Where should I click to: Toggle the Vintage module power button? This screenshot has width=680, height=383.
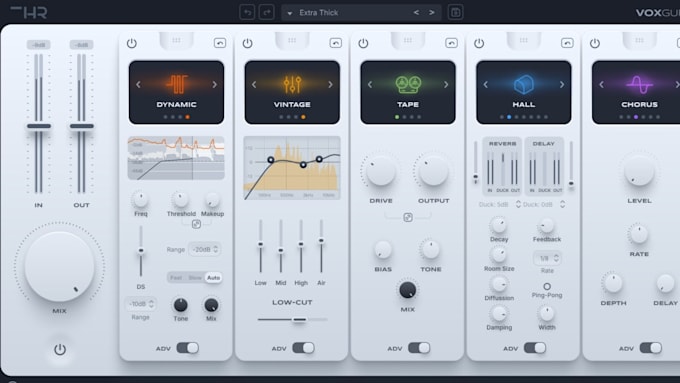pos(248,43)
